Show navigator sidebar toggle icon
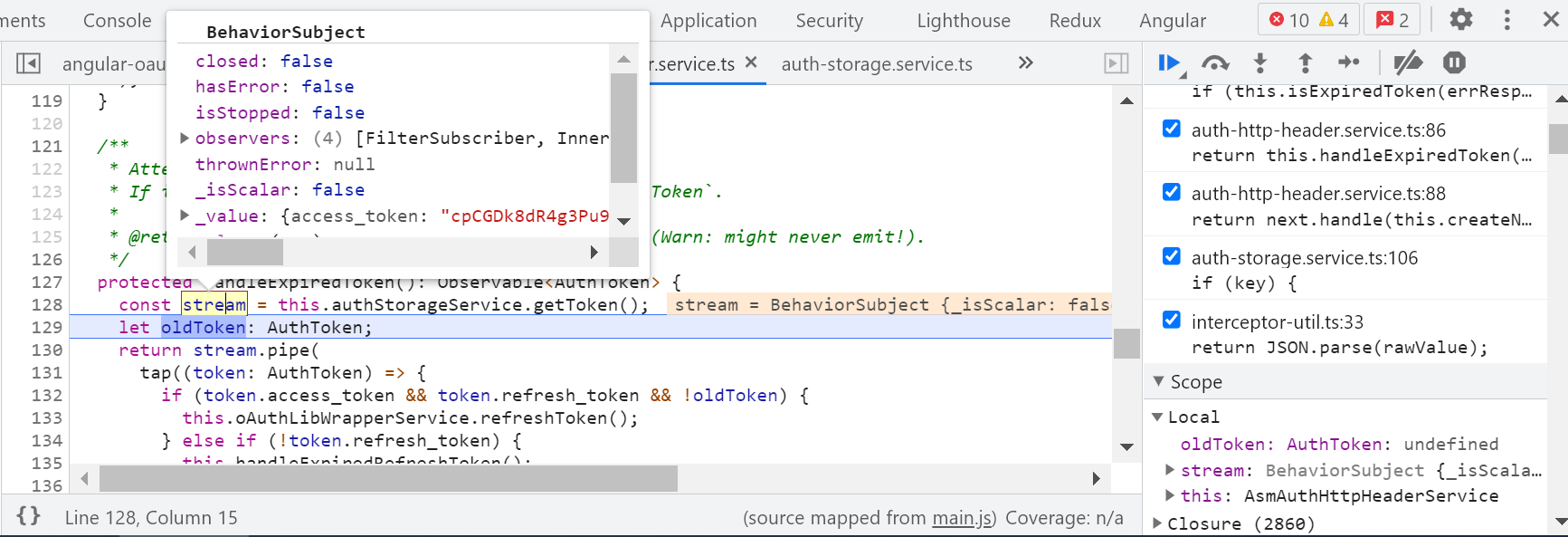Viewport: 1568px width, 537px height. coord(28,63)
